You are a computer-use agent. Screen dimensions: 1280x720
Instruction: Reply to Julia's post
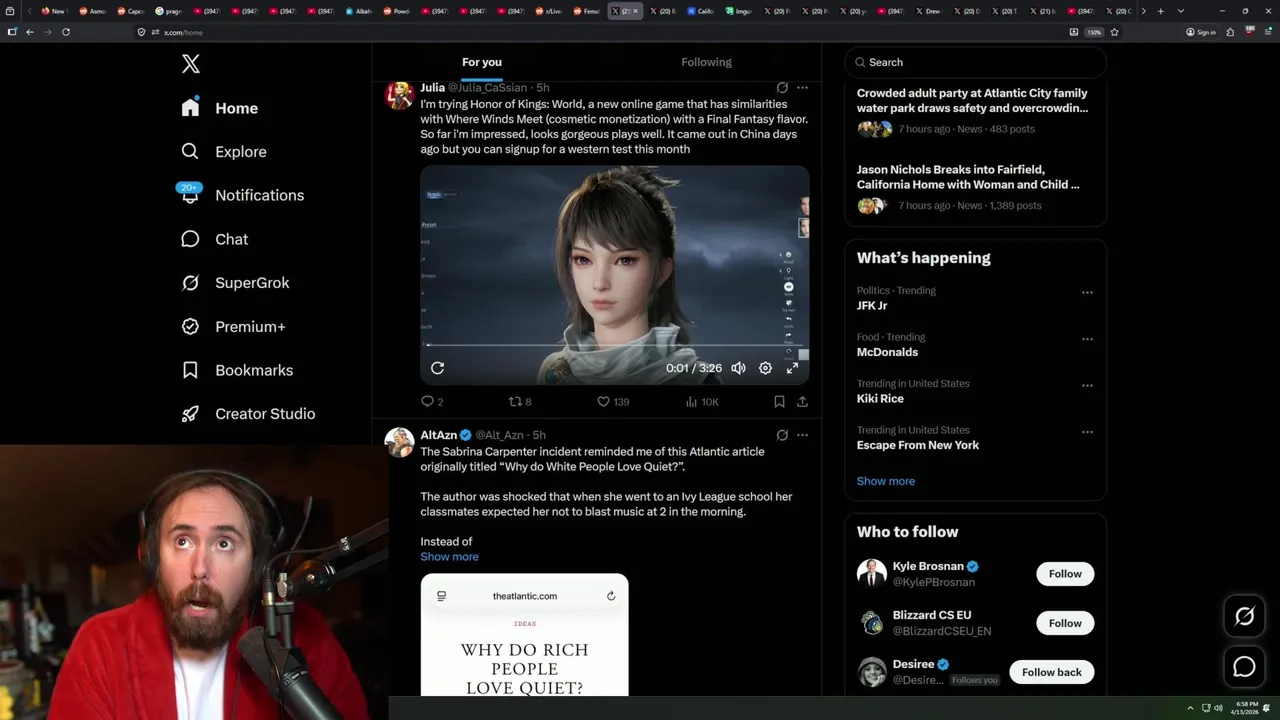432,402
